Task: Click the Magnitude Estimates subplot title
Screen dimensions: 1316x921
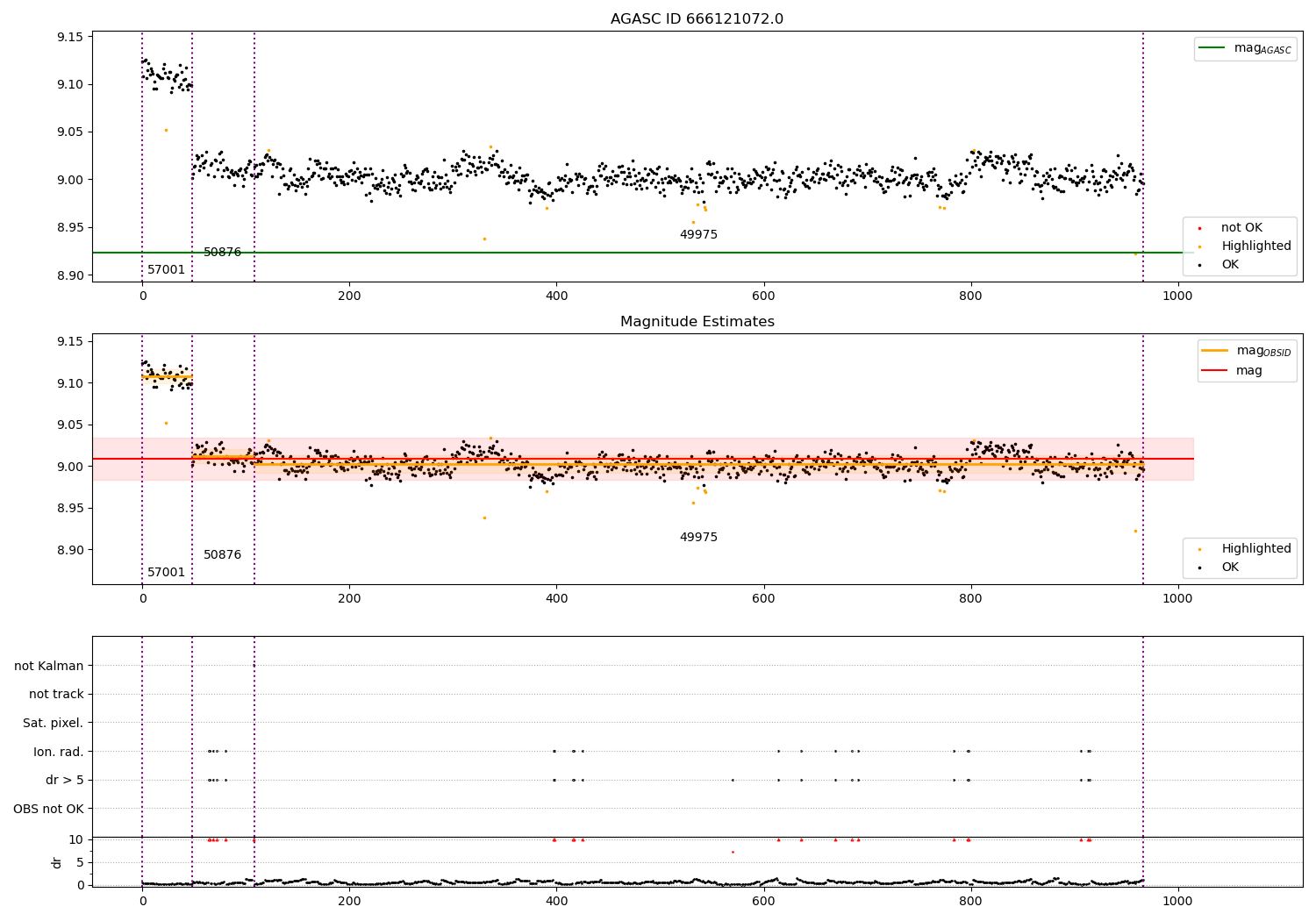Action: 697,321
